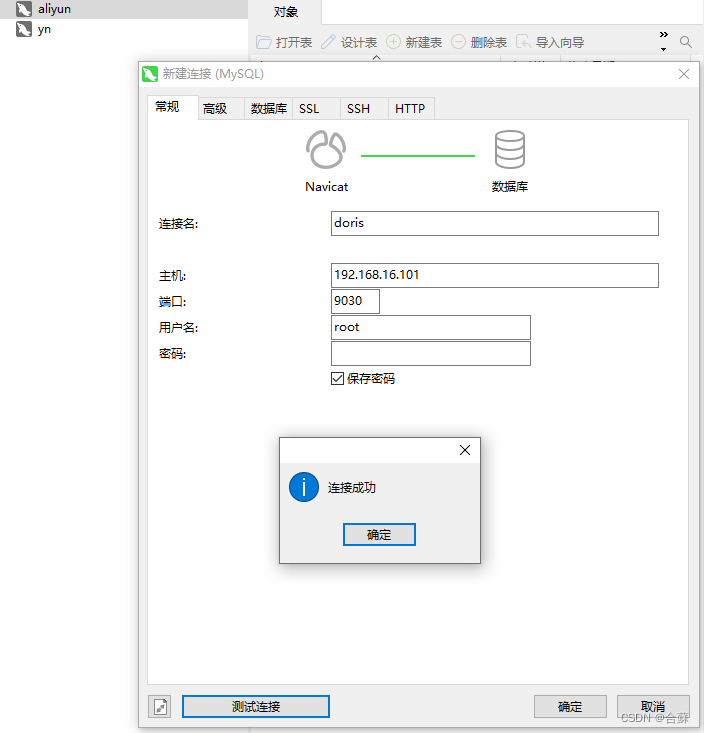The height and width of the screenshot is (733, 704).
Task: Click the 确定 button in dialog footer
Action: tap(570, 706)
